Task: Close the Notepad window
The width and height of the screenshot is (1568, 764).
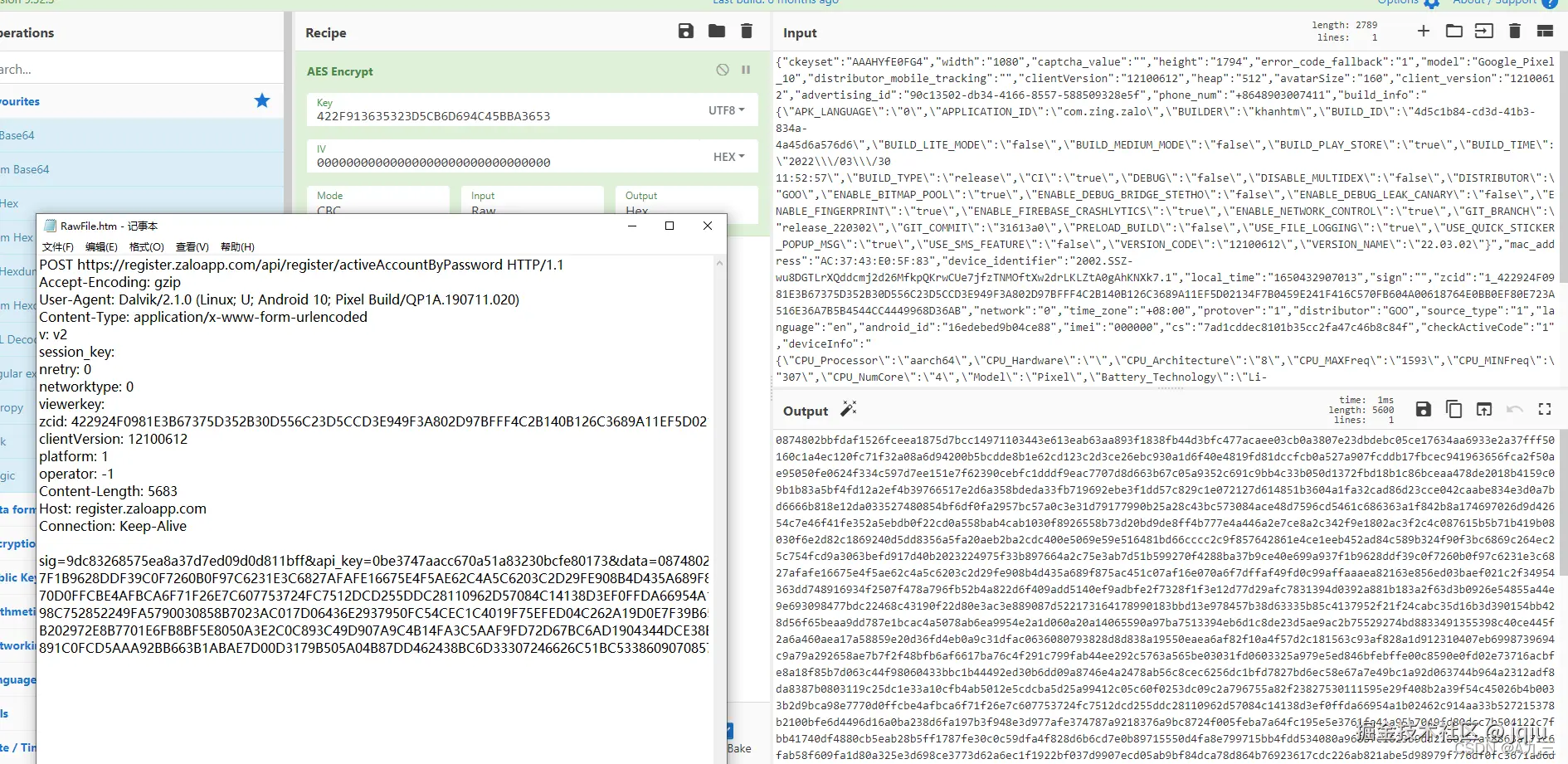Action: 708,226
